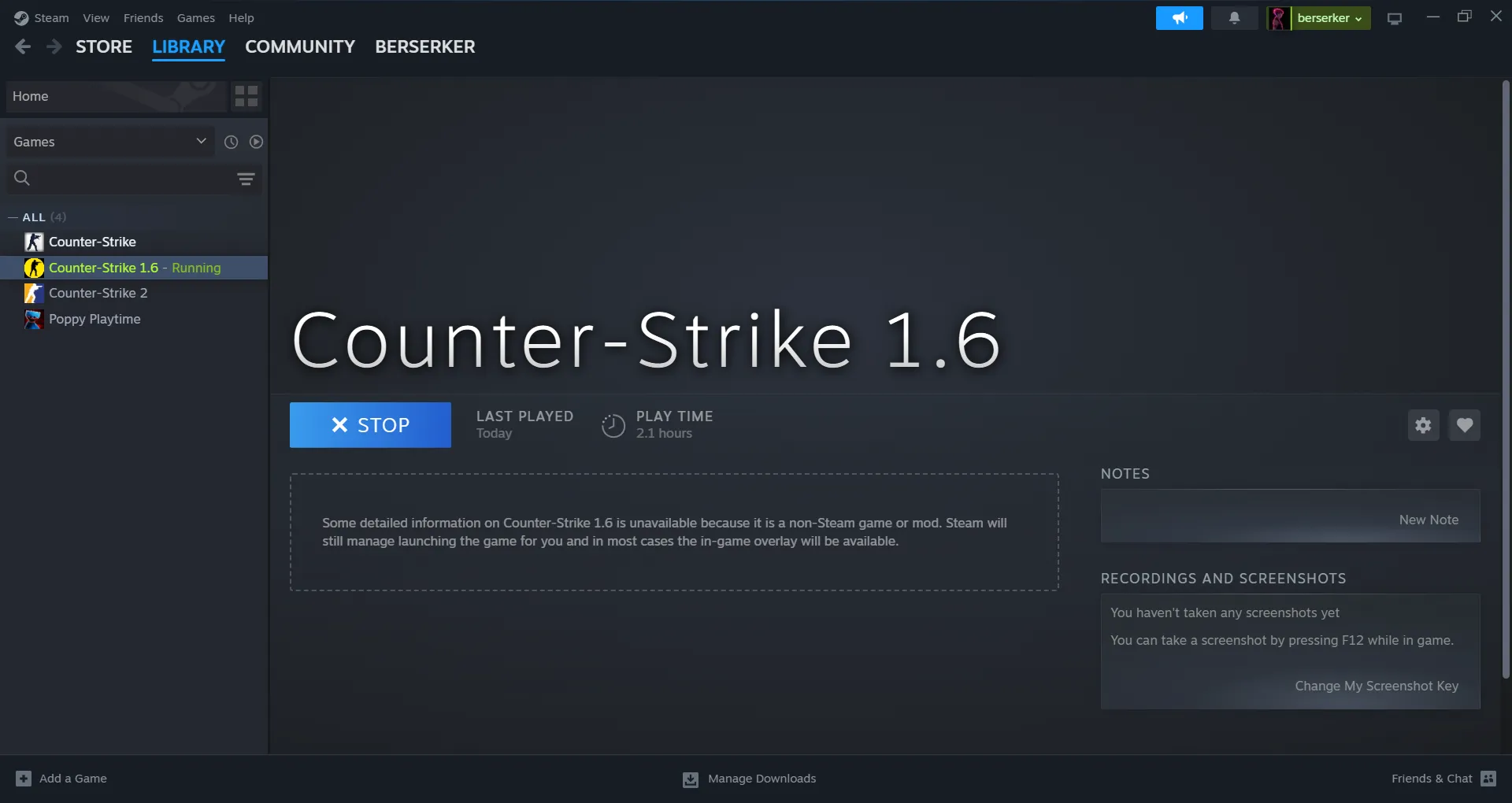Go forward with the right arrow
The height and width of the screenshot is (803, 1512).
[x=54, y=46]
